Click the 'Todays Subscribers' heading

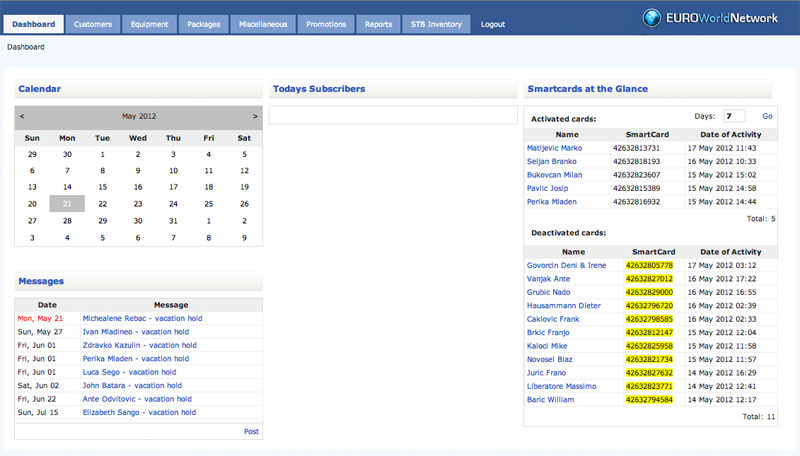[319, 89]
